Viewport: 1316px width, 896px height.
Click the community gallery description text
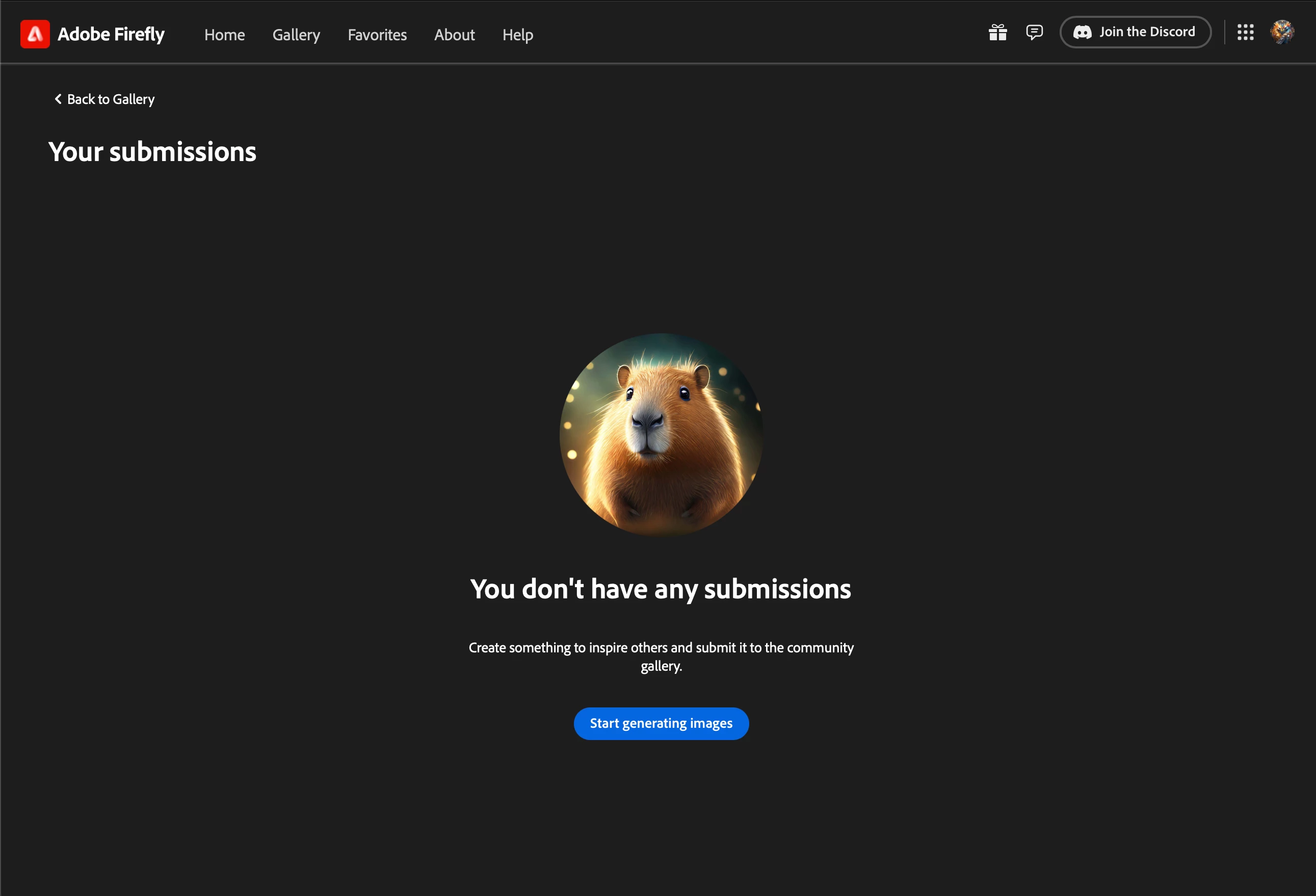[661, 656]
